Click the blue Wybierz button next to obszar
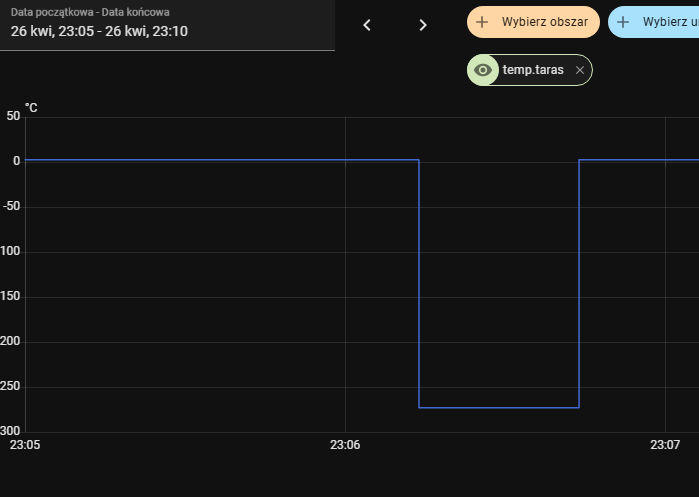Image resolution: width=699 pixels, height=497 pixels. point(654,22)
